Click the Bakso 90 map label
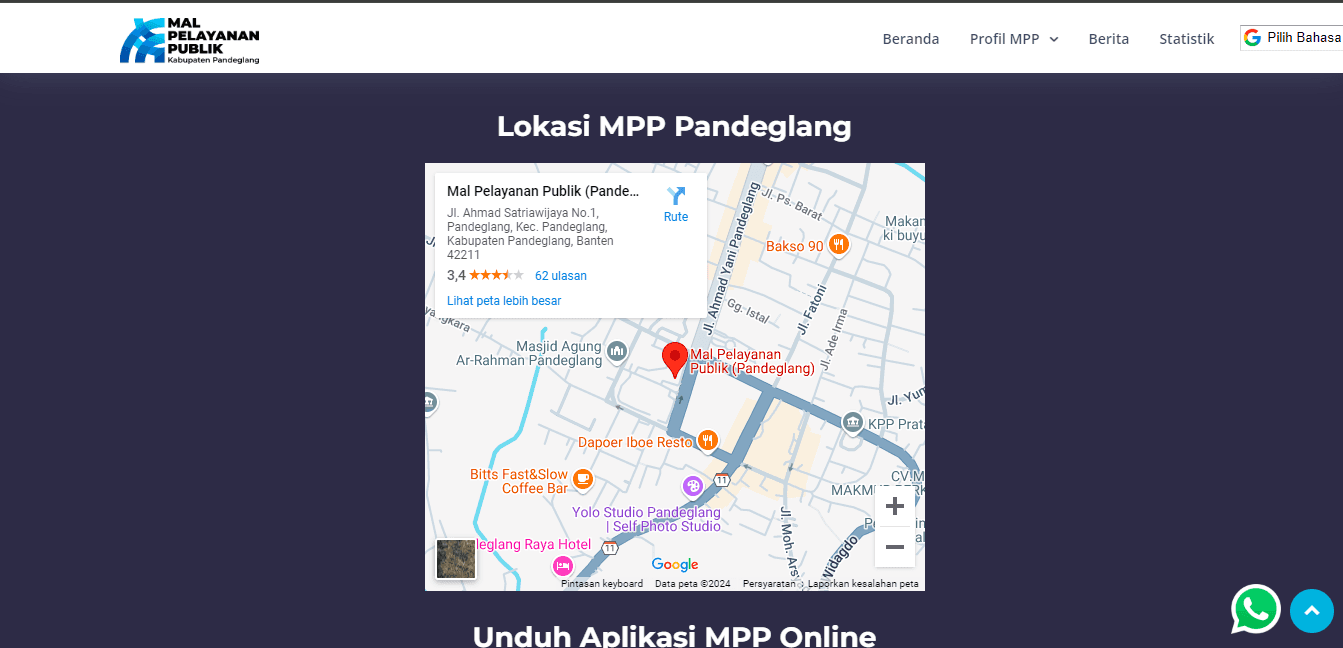The width and height of the screenshot is (1343, 648). (795, 246)
